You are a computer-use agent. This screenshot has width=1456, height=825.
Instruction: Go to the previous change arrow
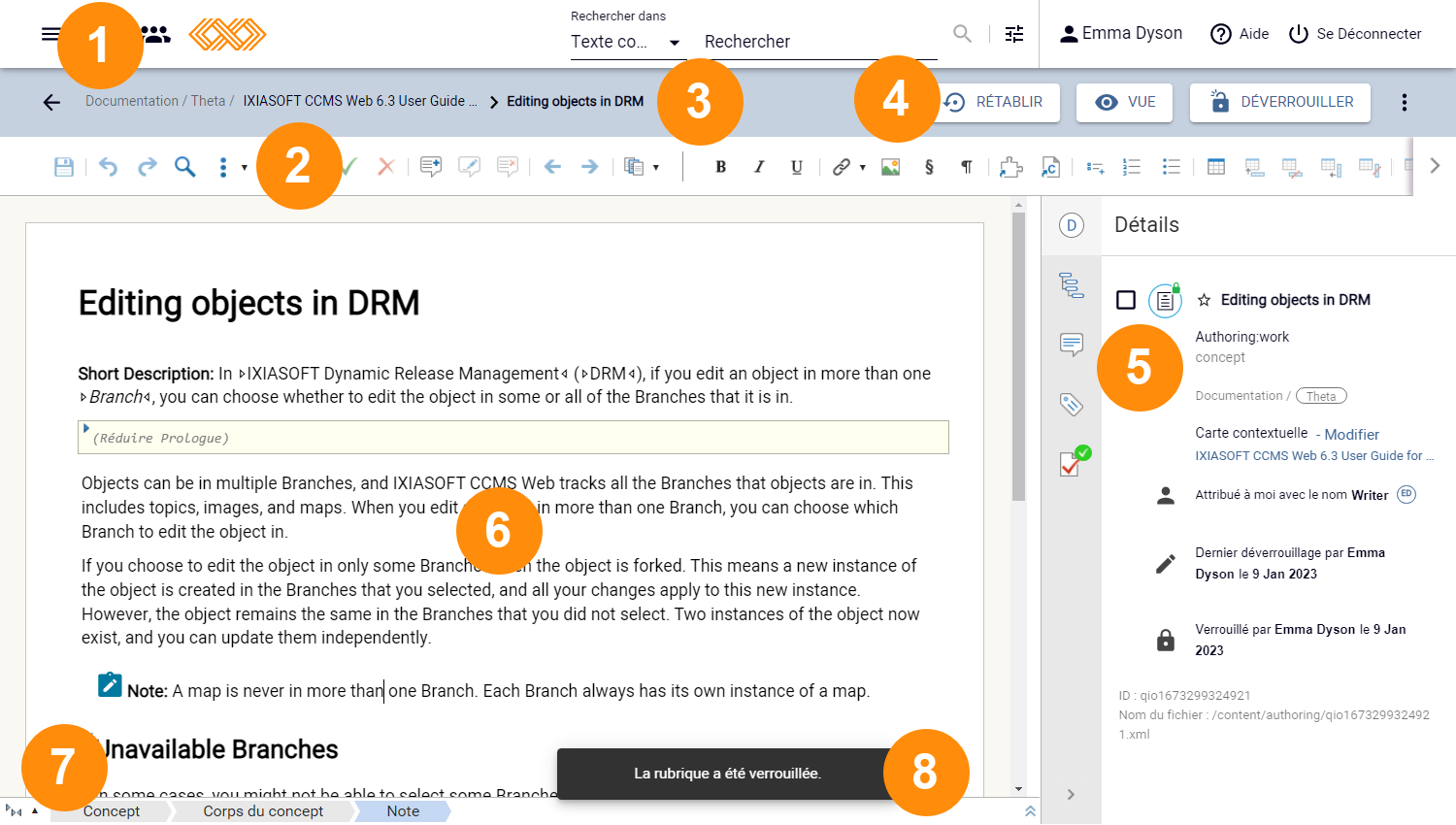tap(552, 167)
